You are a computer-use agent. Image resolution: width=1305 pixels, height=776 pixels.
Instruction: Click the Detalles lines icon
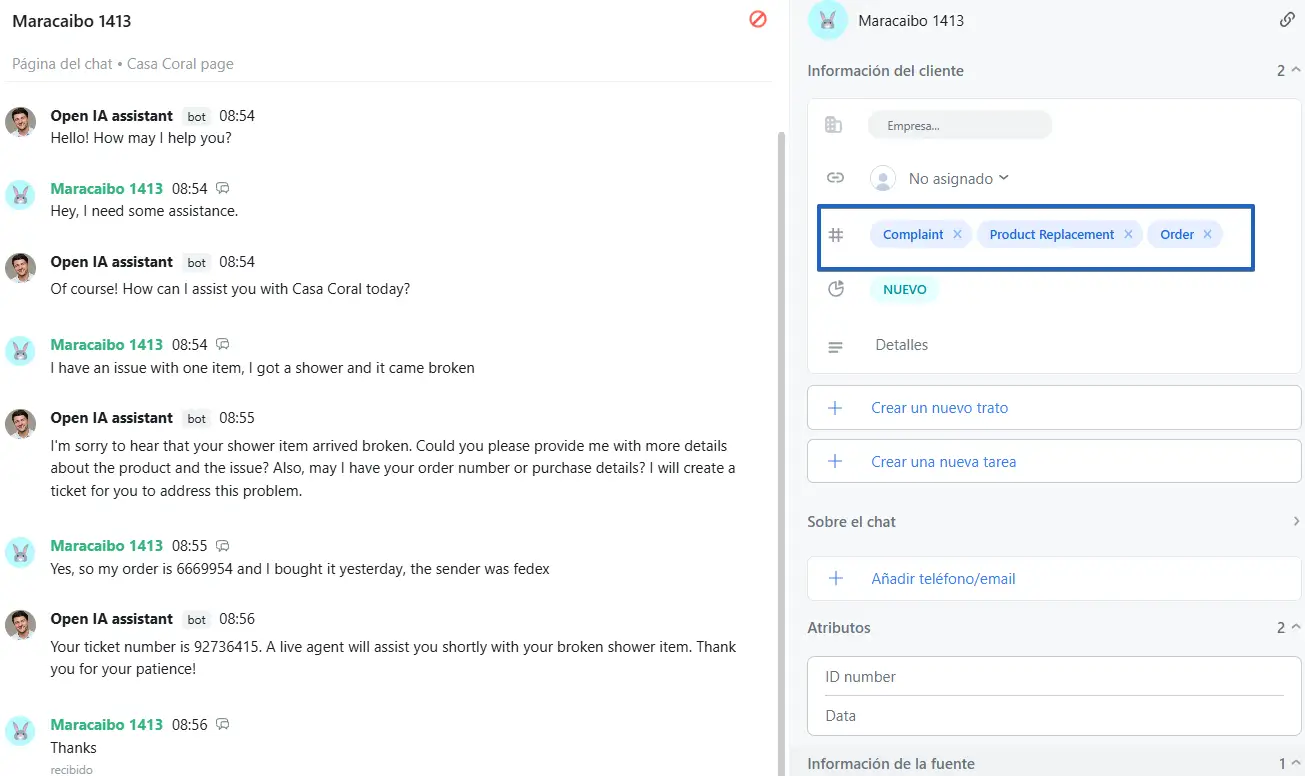click(836, 347)
